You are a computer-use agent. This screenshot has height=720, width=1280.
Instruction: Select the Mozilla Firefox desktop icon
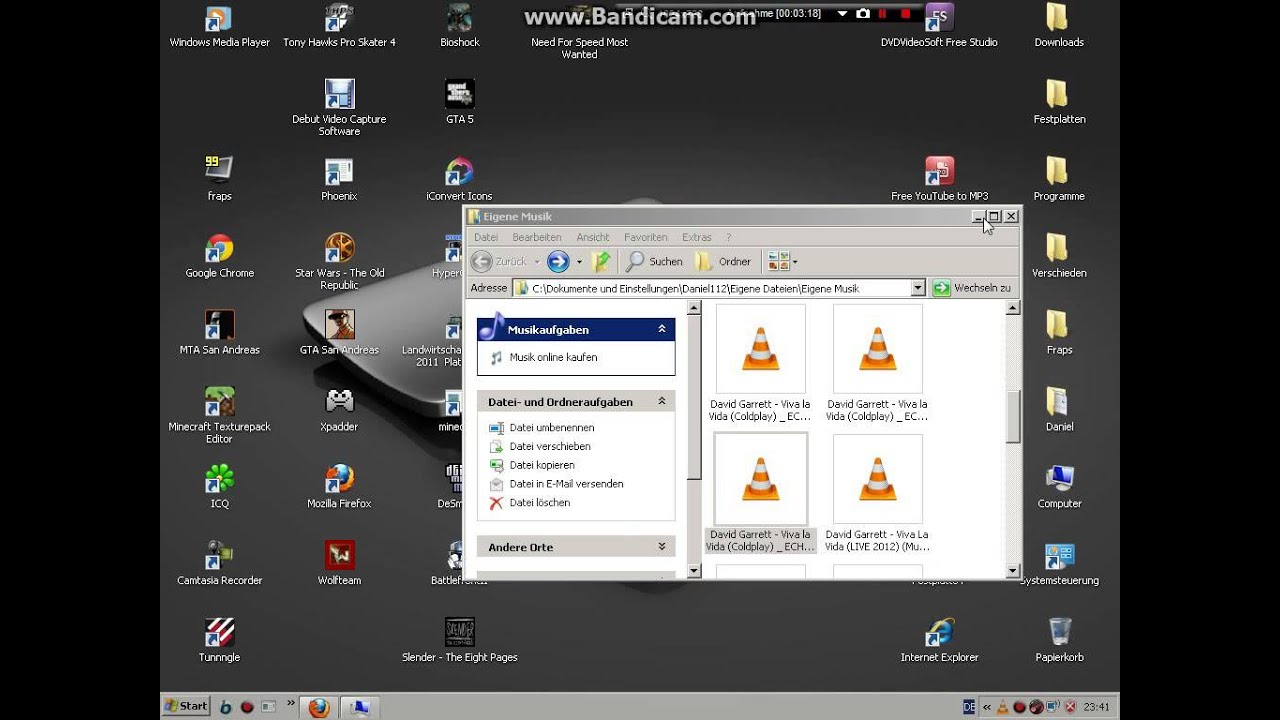click(x=339, y=487)
